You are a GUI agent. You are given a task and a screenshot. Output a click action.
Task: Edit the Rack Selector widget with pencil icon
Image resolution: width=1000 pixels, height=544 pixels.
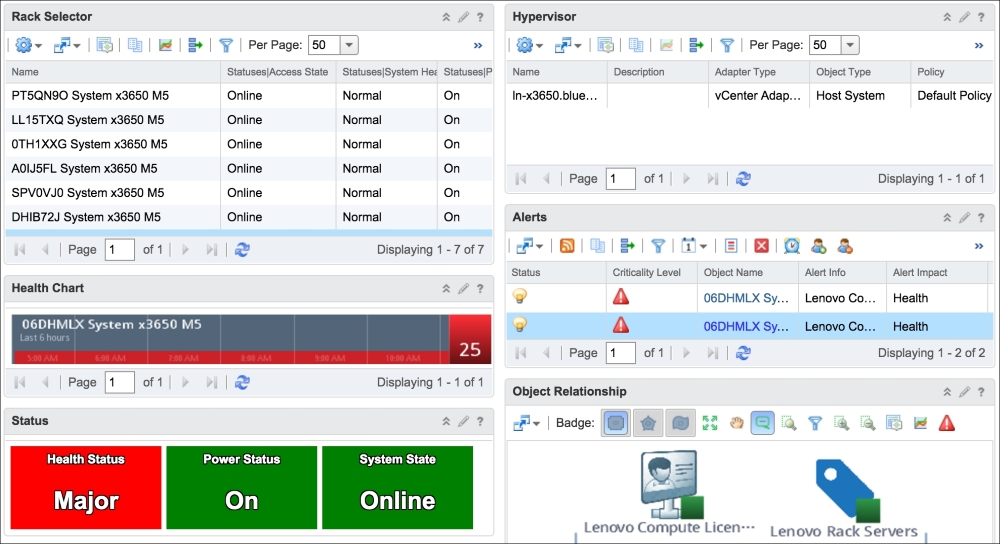coord(463,17)
